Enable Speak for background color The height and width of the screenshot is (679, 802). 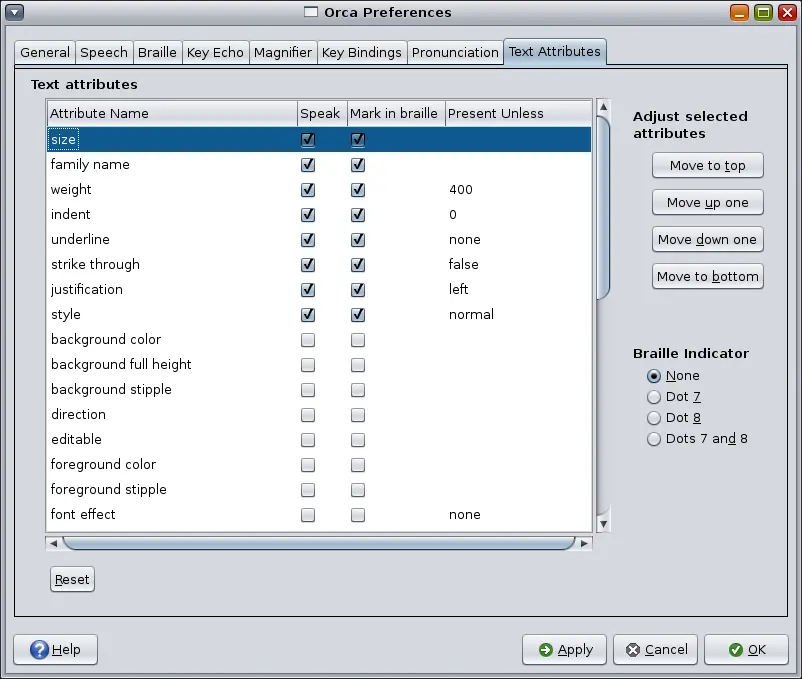(308, 340)
